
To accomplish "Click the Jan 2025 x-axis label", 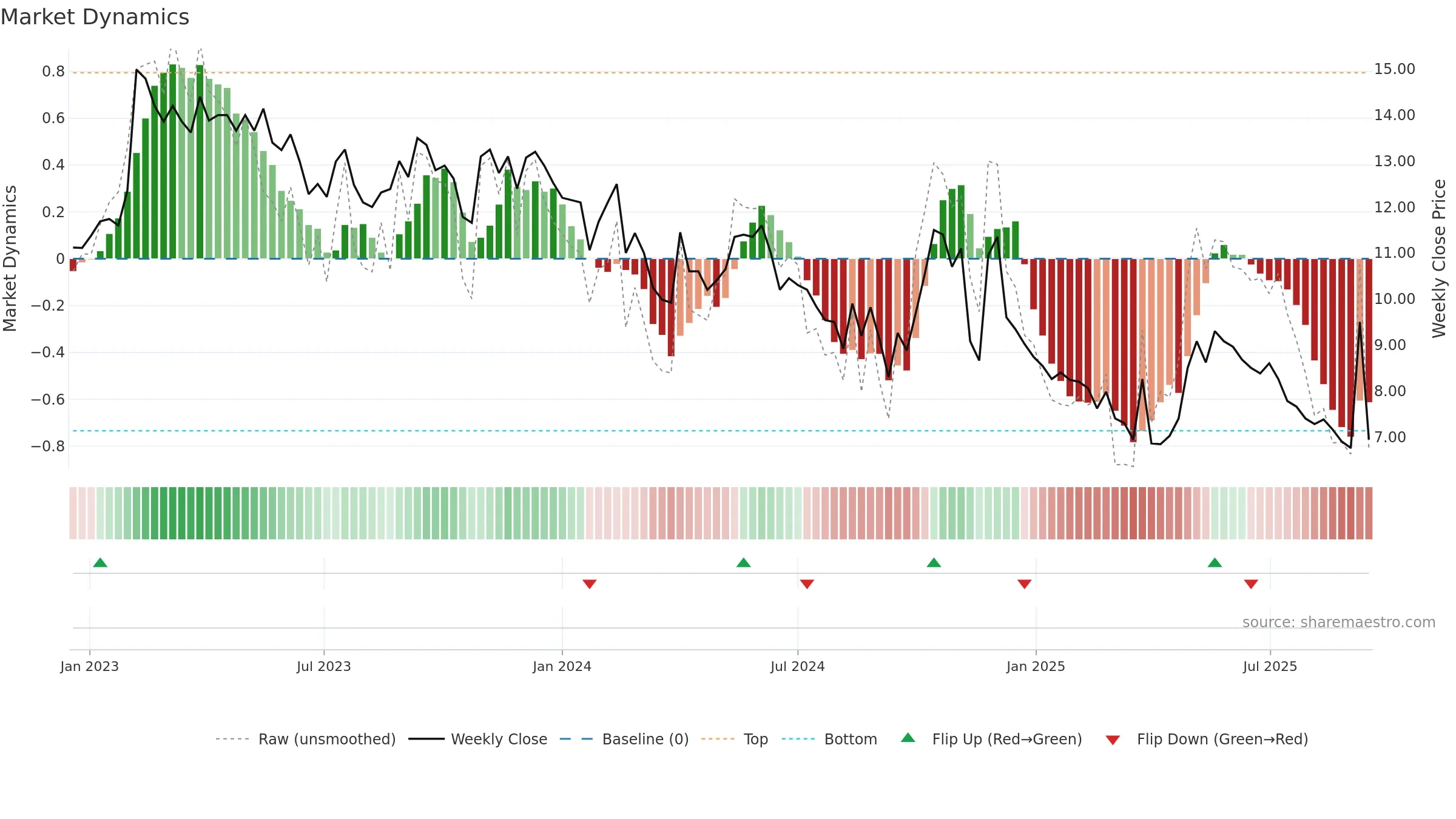I will (1036, 666).
